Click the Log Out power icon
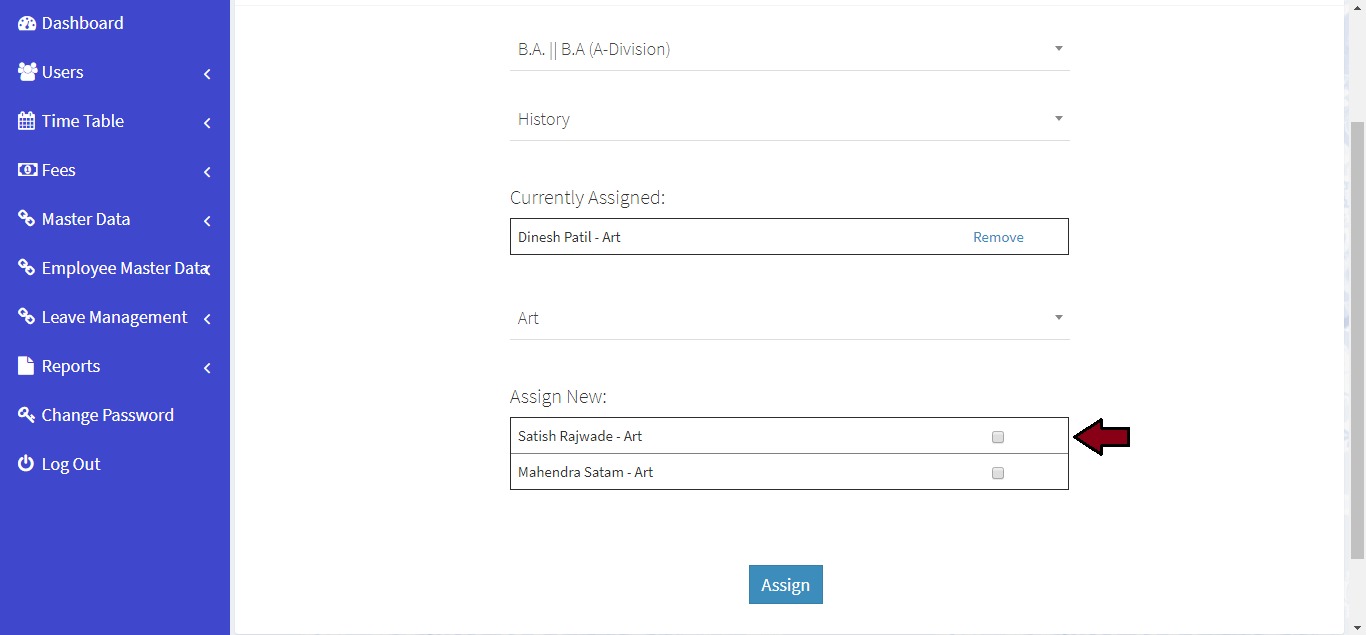 pos(27,464)
